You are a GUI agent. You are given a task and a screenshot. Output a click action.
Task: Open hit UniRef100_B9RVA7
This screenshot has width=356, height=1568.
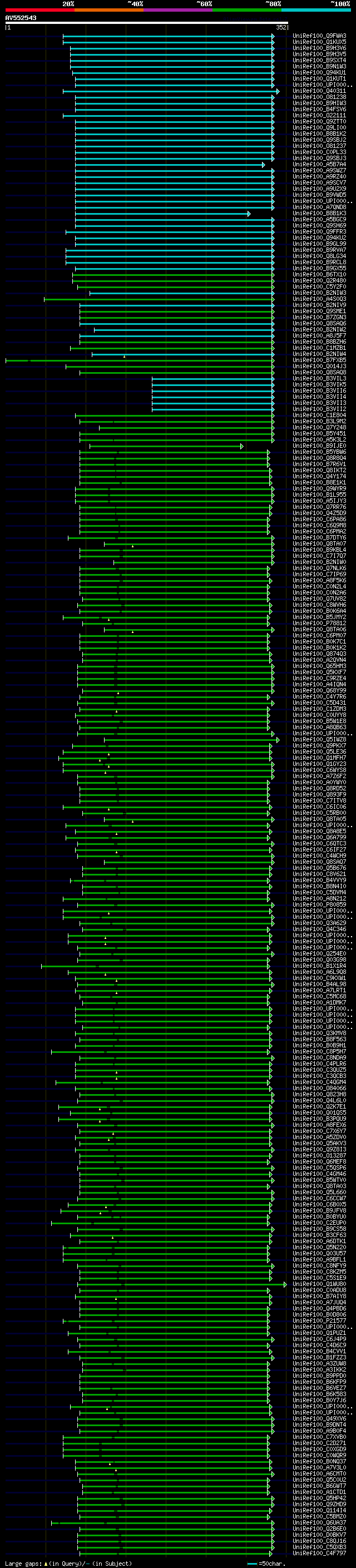point(319,250)
